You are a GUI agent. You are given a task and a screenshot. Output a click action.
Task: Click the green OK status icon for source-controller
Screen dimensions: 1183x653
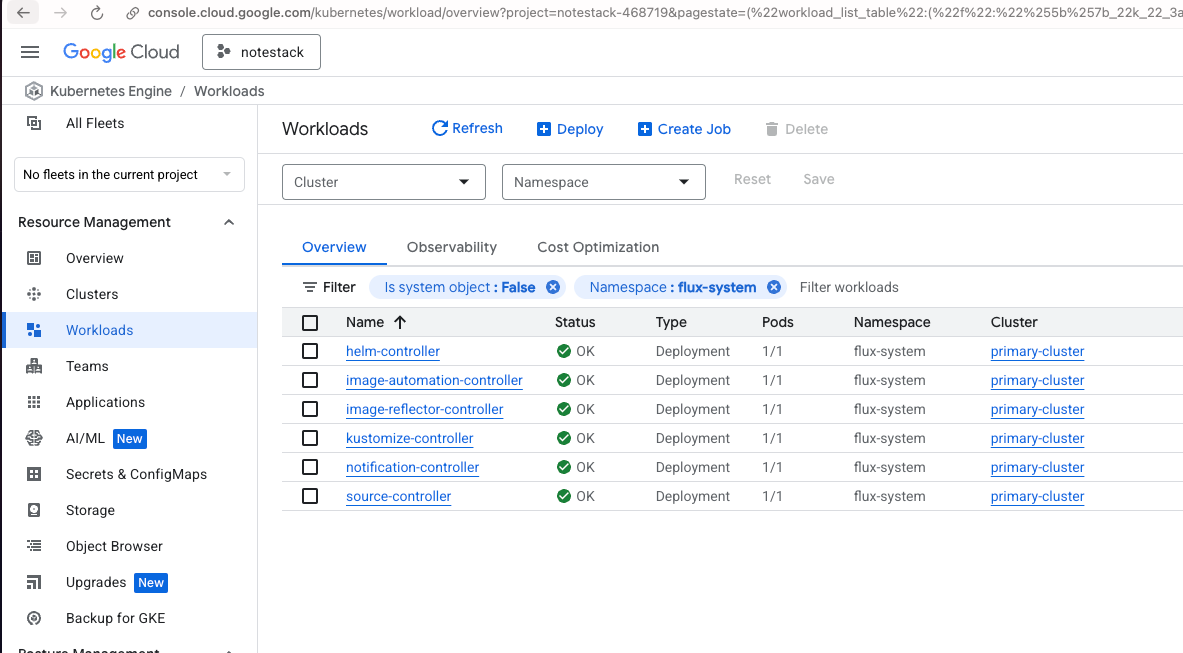tap(564, 496)
